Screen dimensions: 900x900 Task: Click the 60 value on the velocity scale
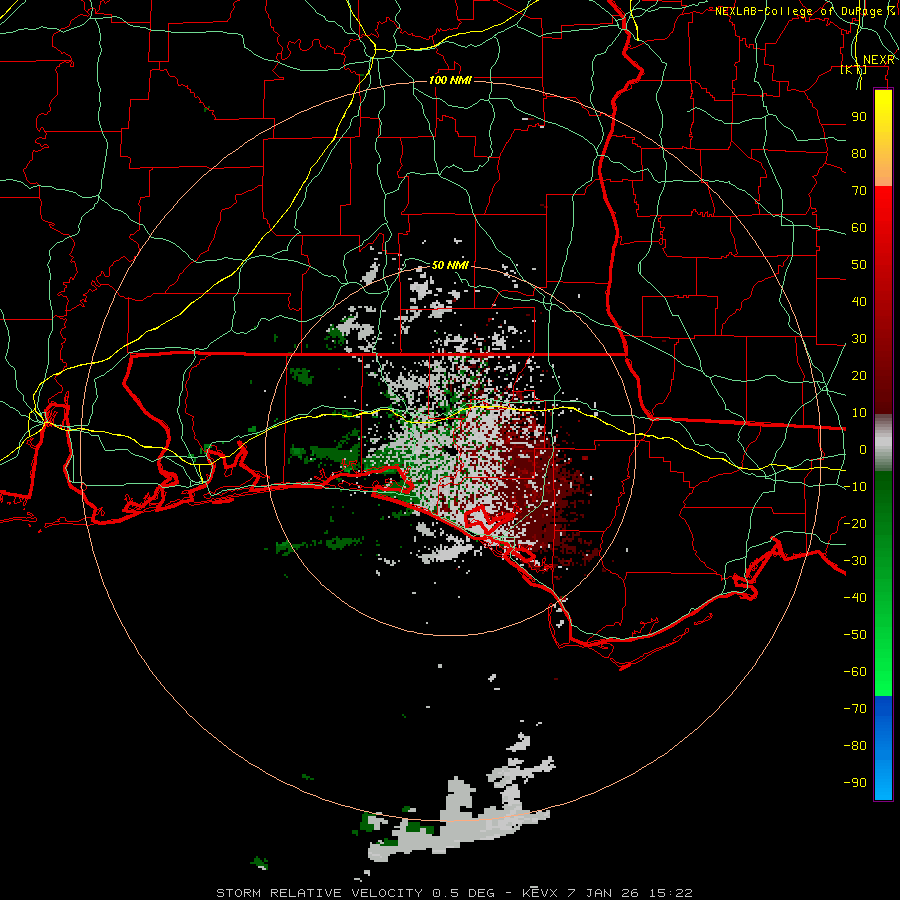click(859, 228)
